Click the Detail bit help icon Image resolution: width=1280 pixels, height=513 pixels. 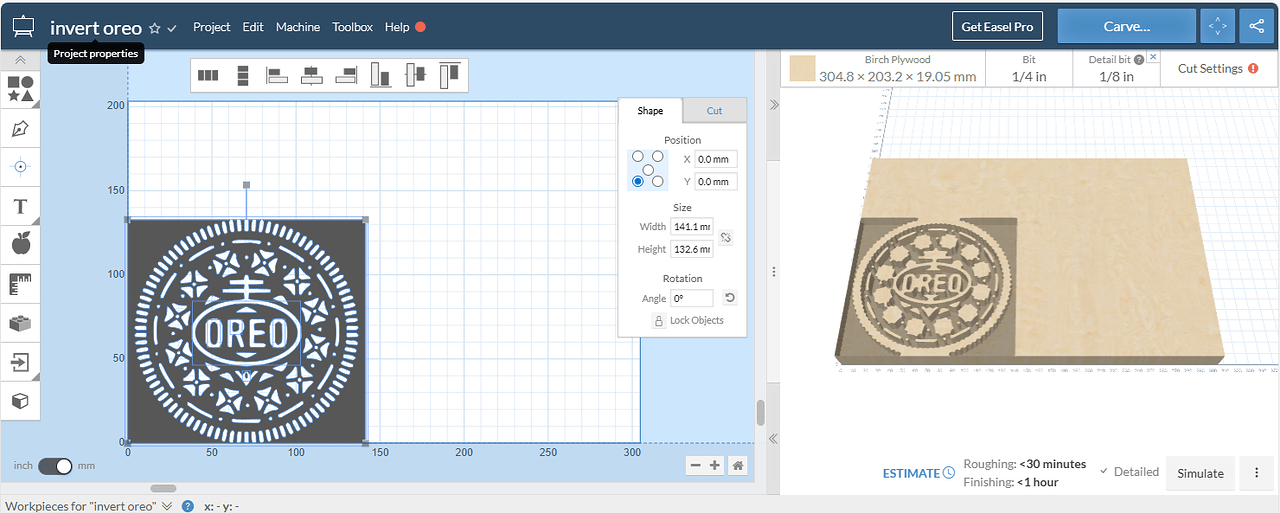(1139, 60)
